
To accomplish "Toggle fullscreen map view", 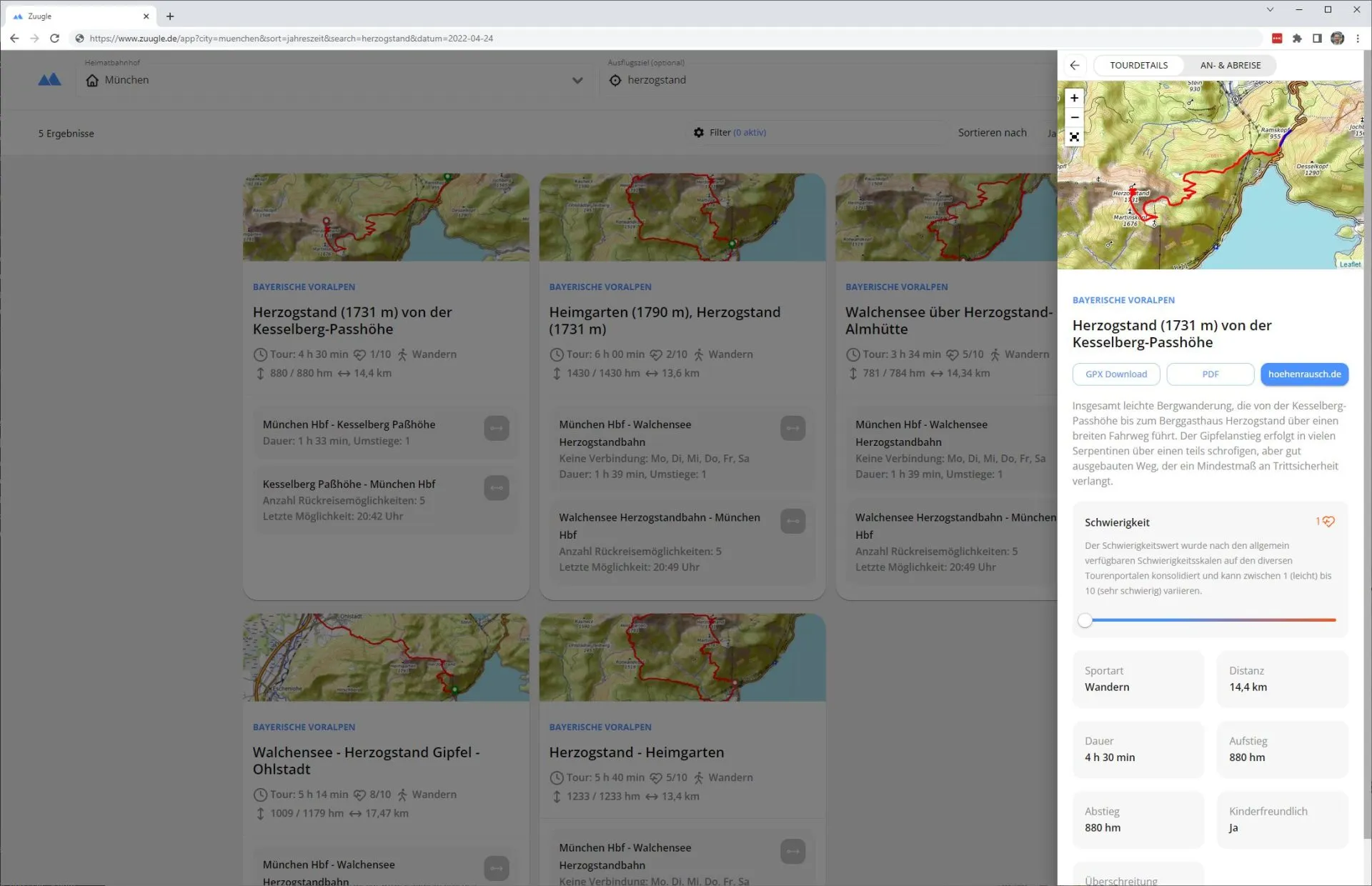I will (1074, 137).
